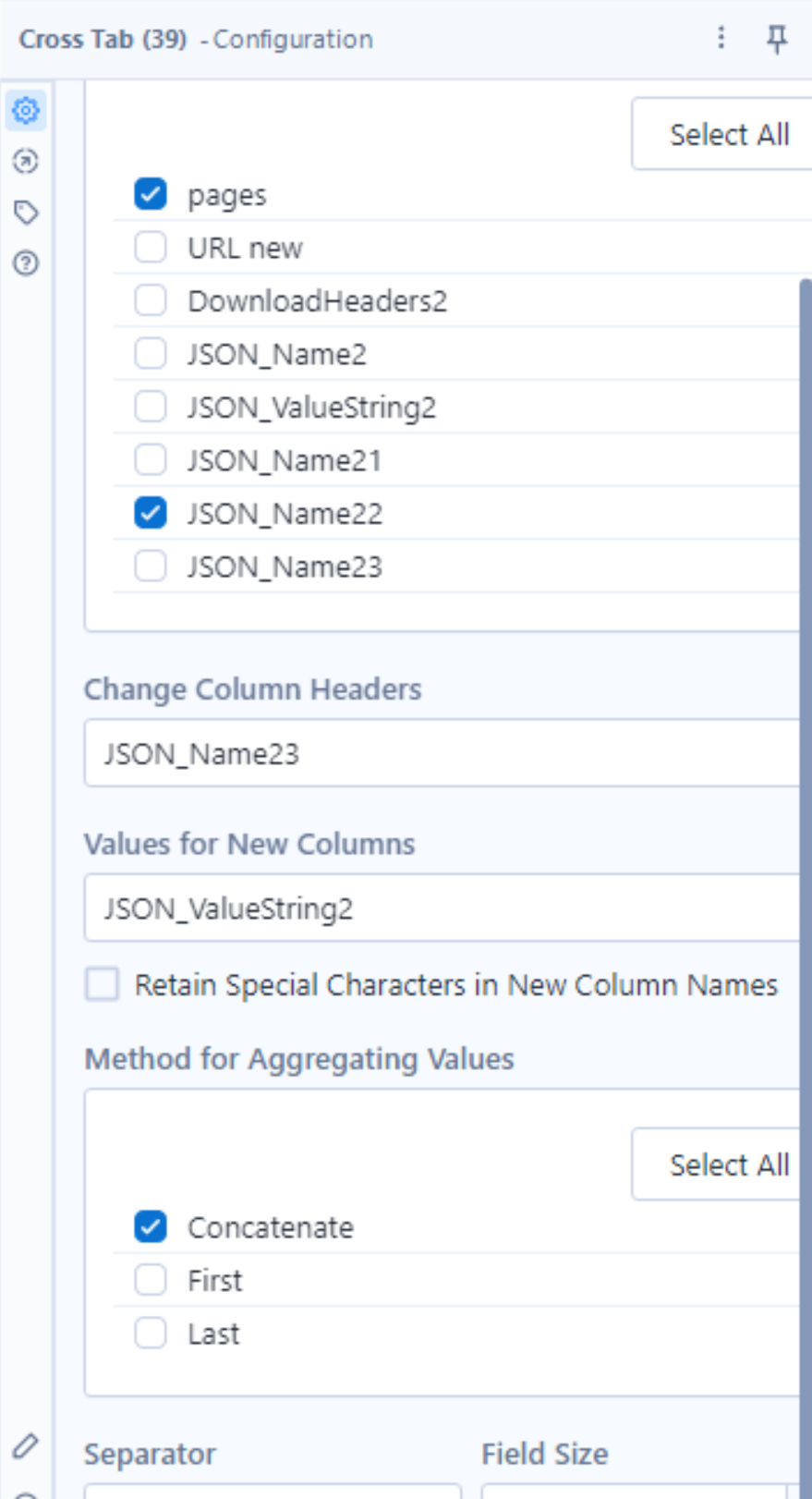The image size is (812, 1499).
Task: Uncheck the Concatenate aggregation method
Action: click(151, 1227)
